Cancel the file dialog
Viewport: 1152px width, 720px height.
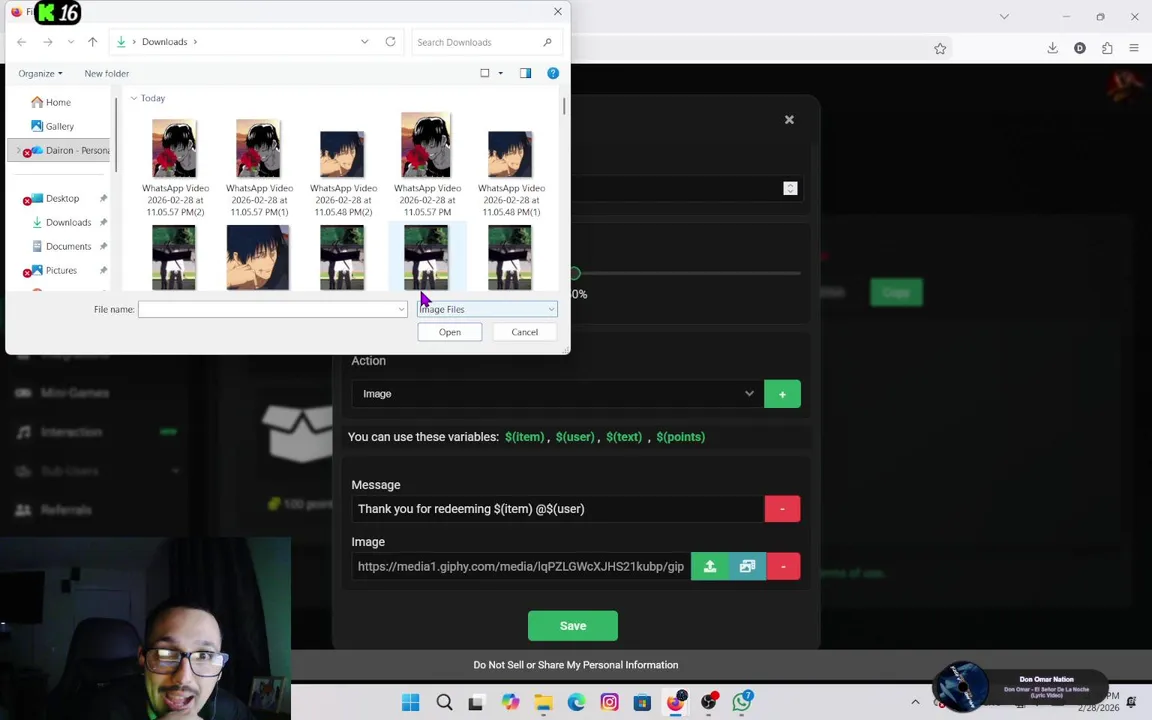point(525,332)
